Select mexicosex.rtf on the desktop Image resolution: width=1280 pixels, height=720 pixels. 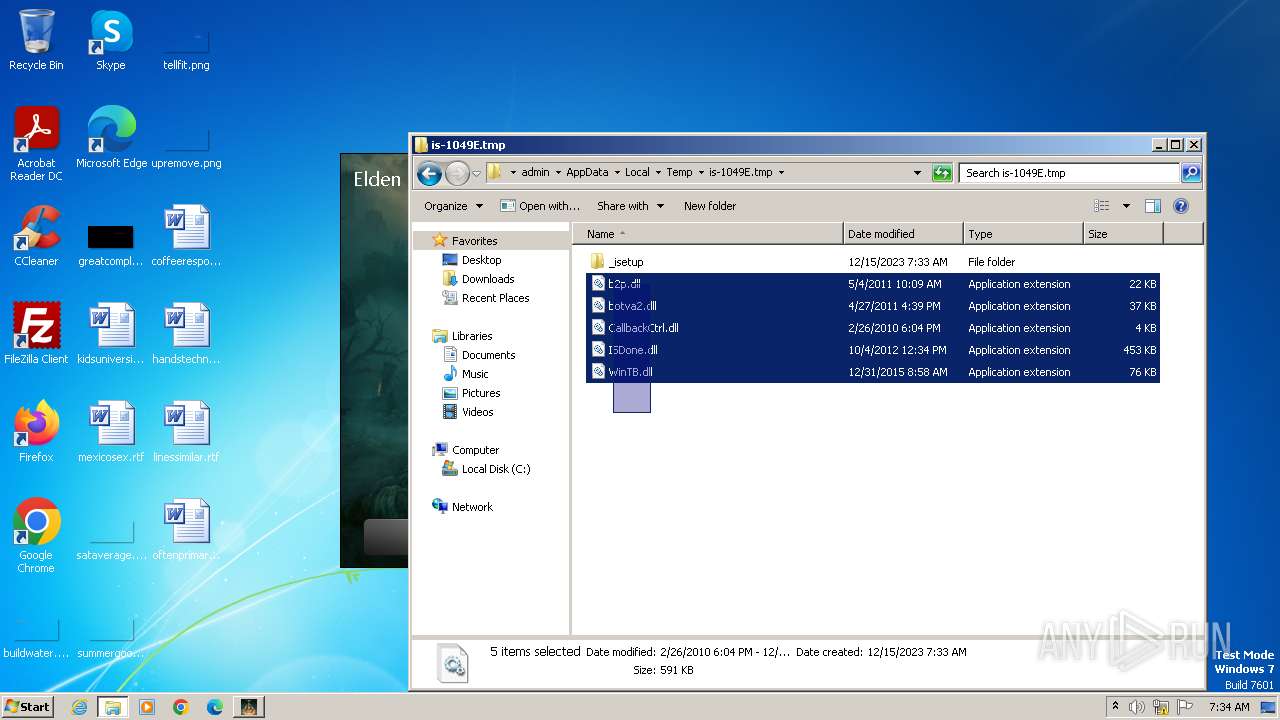111,432
